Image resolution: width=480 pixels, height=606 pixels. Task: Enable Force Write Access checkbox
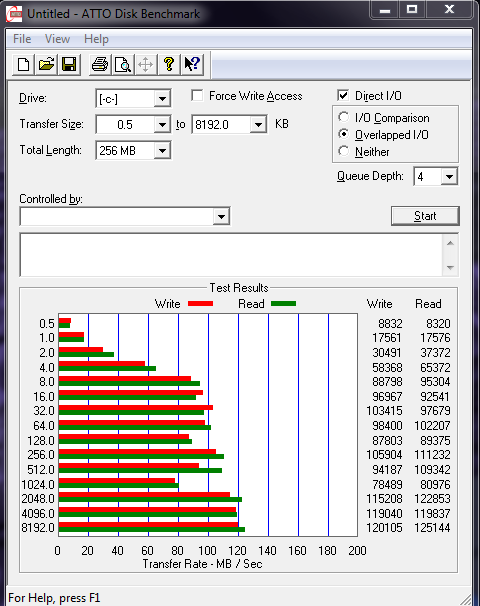(x=197, y=95)
